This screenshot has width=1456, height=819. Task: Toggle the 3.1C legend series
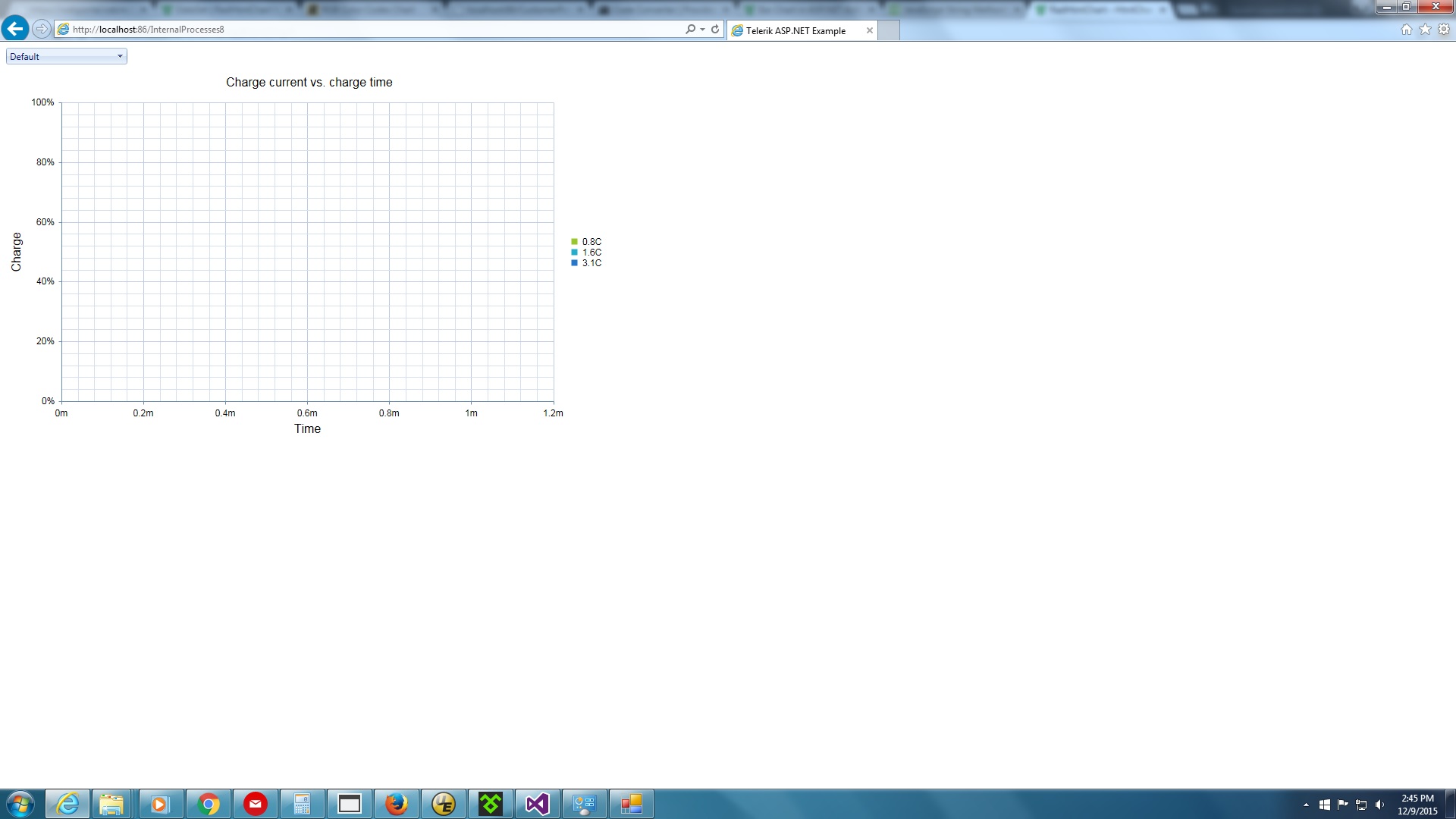(x=591, y=263)
